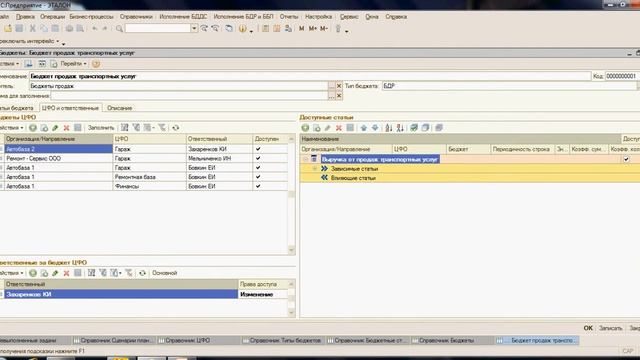Click the calculator icon in main toolbar
This screenshot has height=360, width=640.
click(265, 29)
